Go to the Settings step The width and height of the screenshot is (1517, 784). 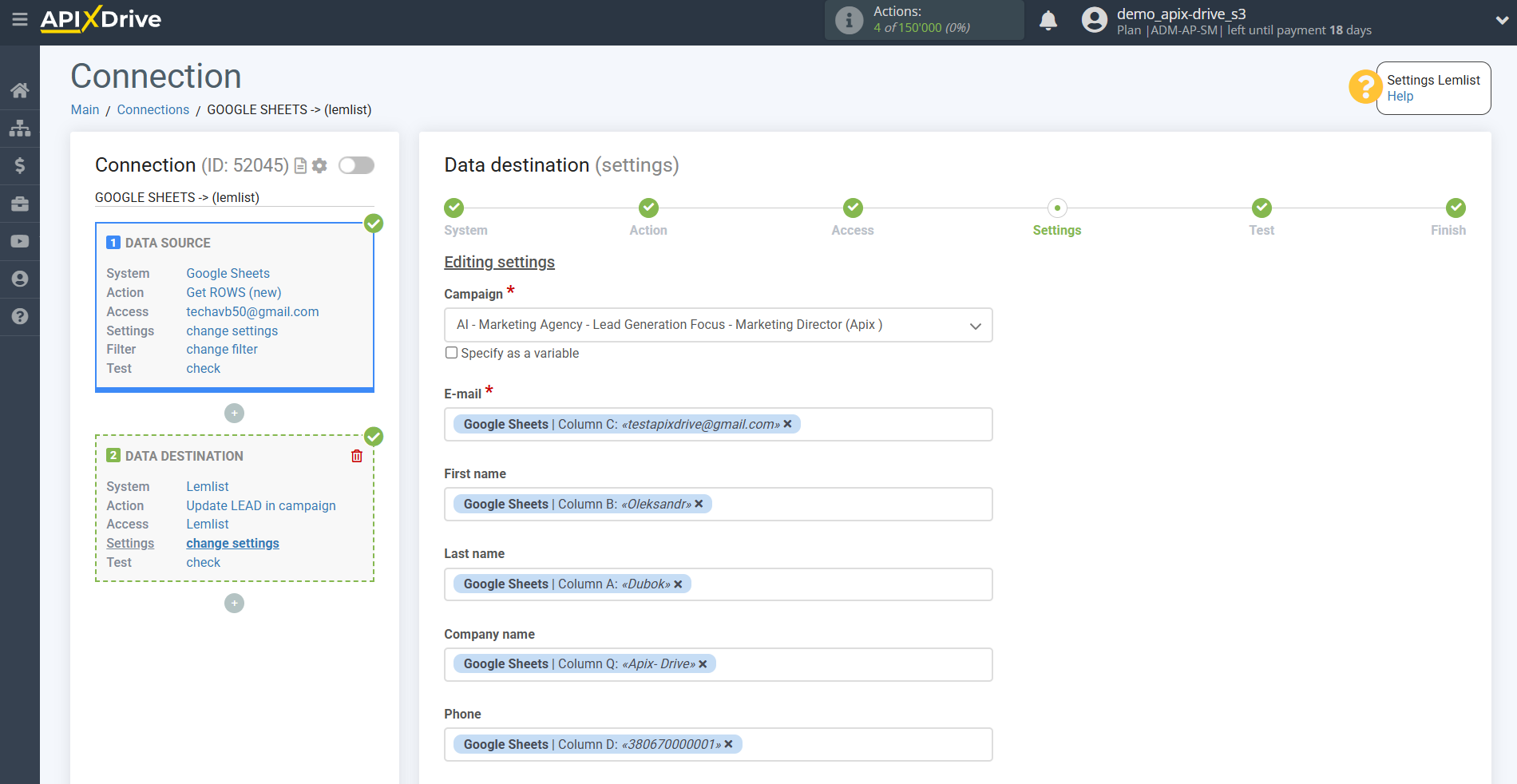[1057, 208]
